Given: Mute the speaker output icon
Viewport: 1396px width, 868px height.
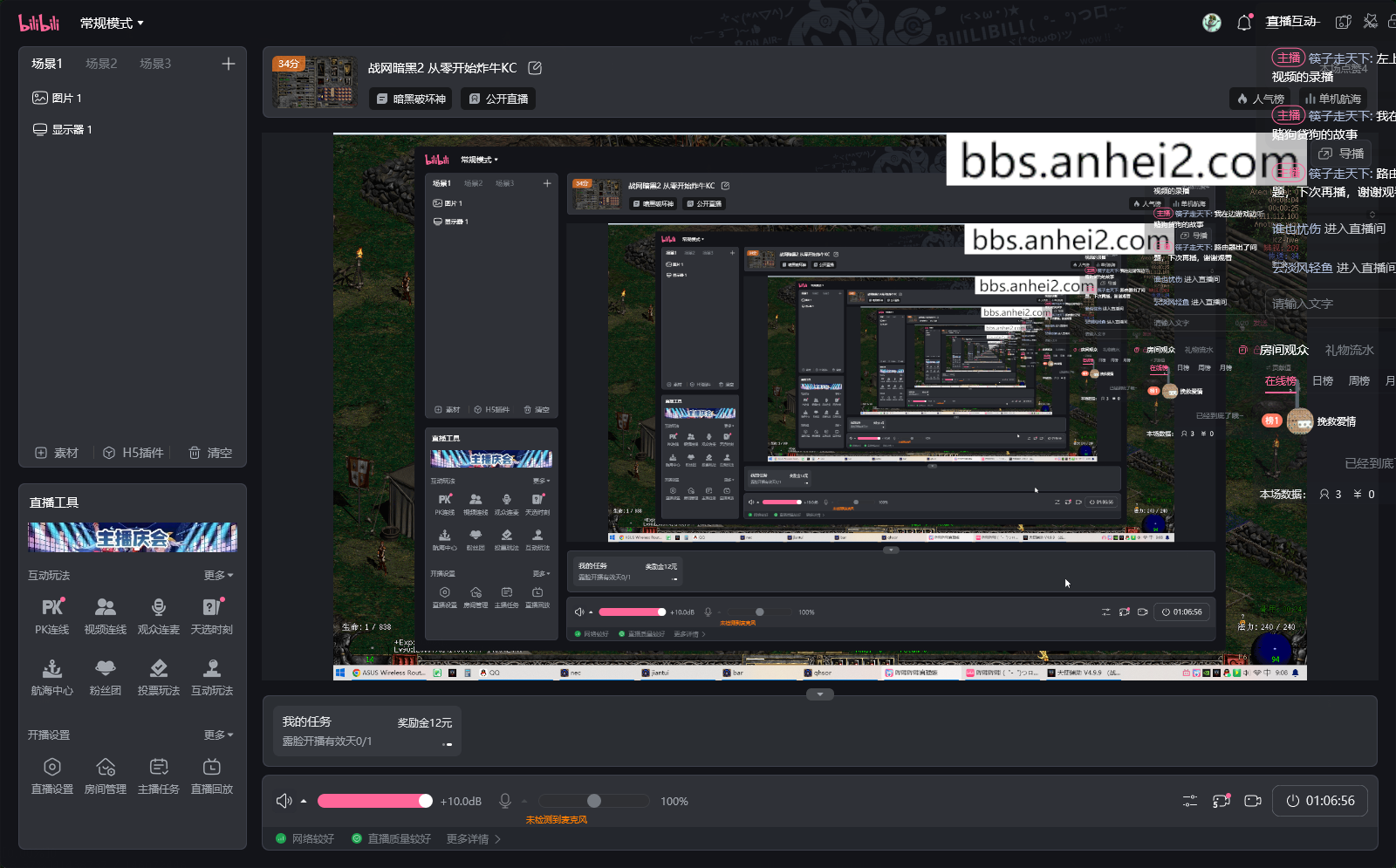Looking at the screenshot, I should click(284, 801).
